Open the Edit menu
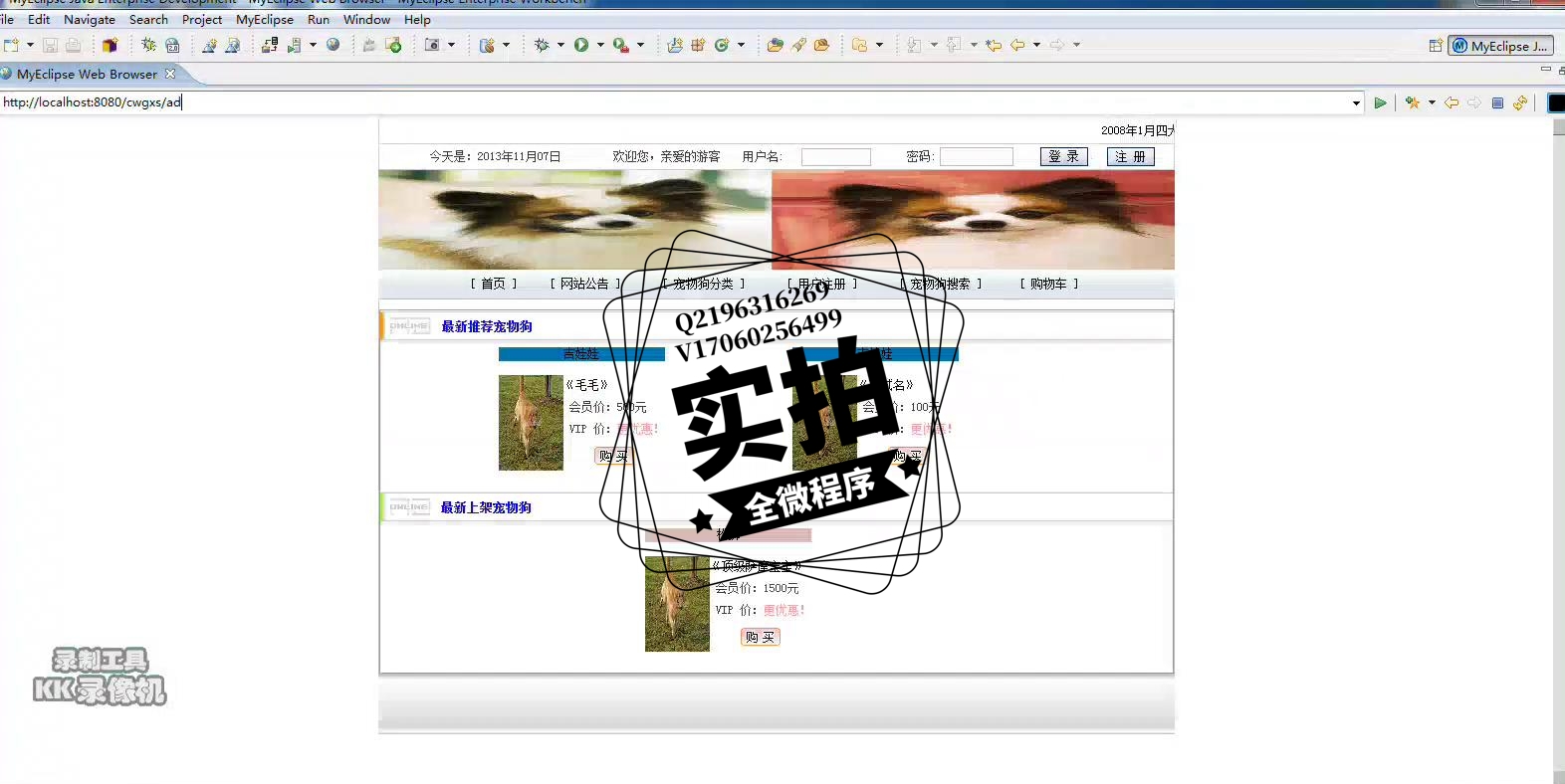1565x784 pixels. (39, 19)
